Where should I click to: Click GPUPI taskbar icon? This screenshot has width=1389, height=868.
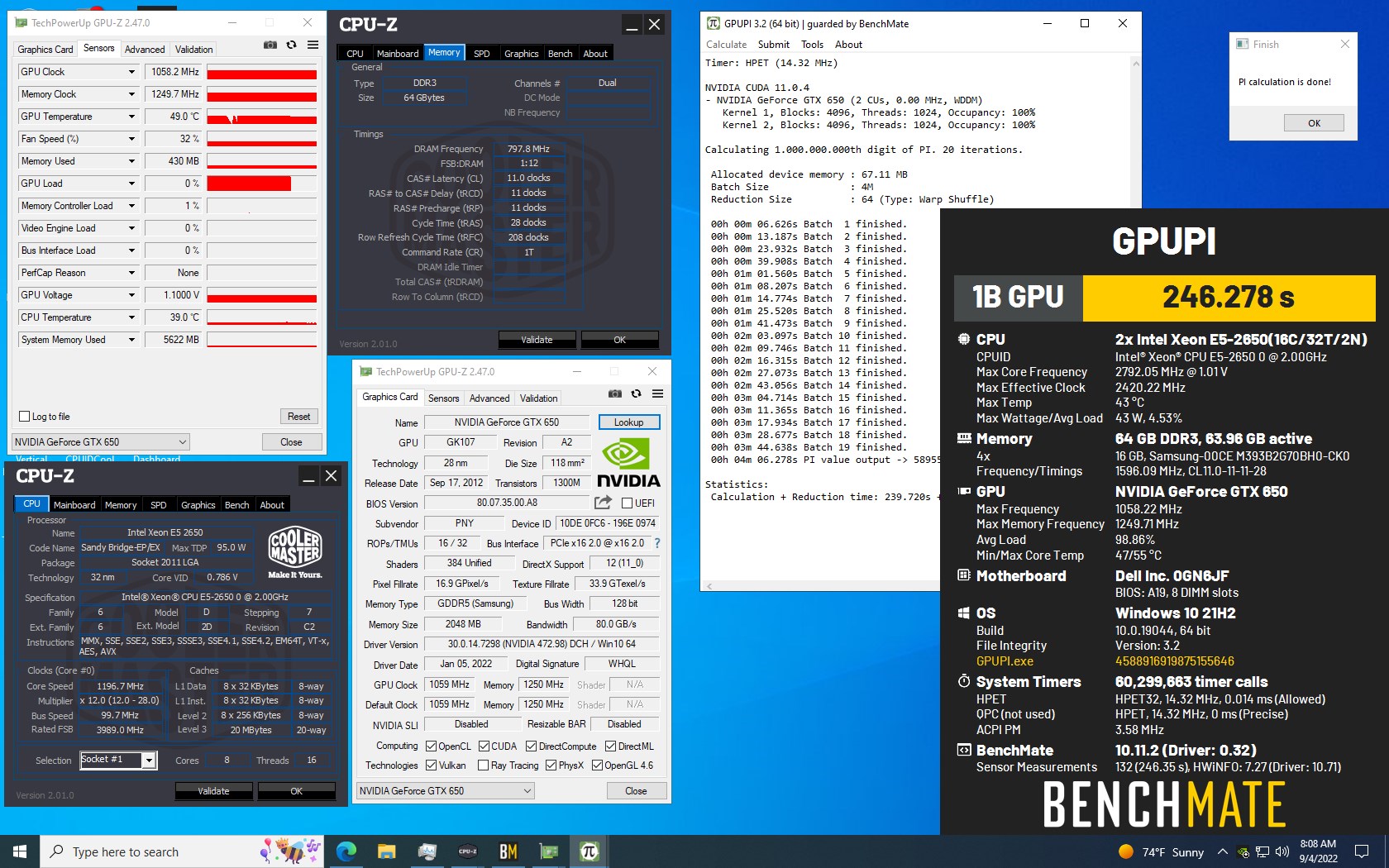(x=589, y=851)
